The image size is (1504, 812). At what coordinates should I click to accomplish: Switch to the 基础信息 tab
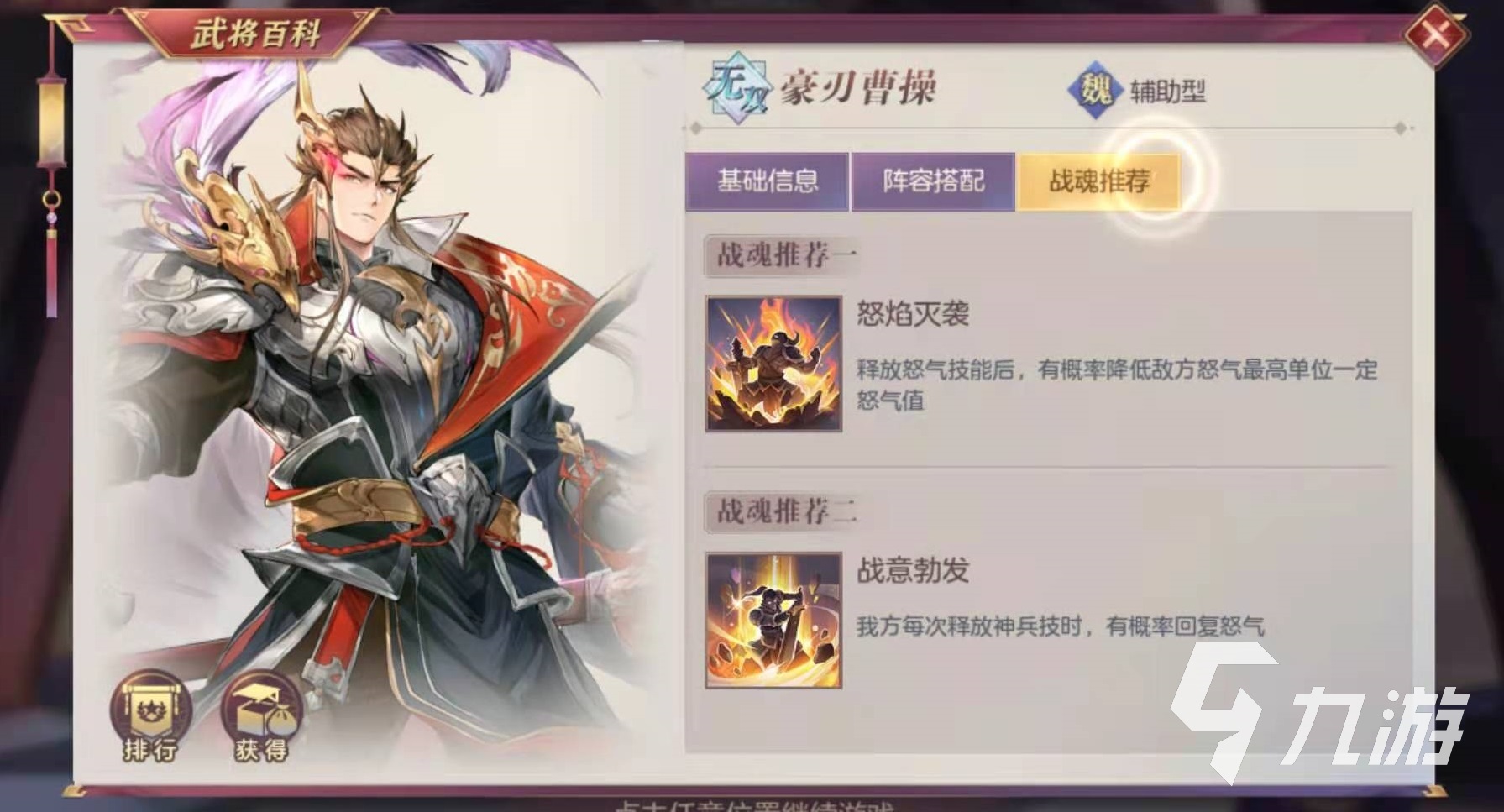(768, 181)
